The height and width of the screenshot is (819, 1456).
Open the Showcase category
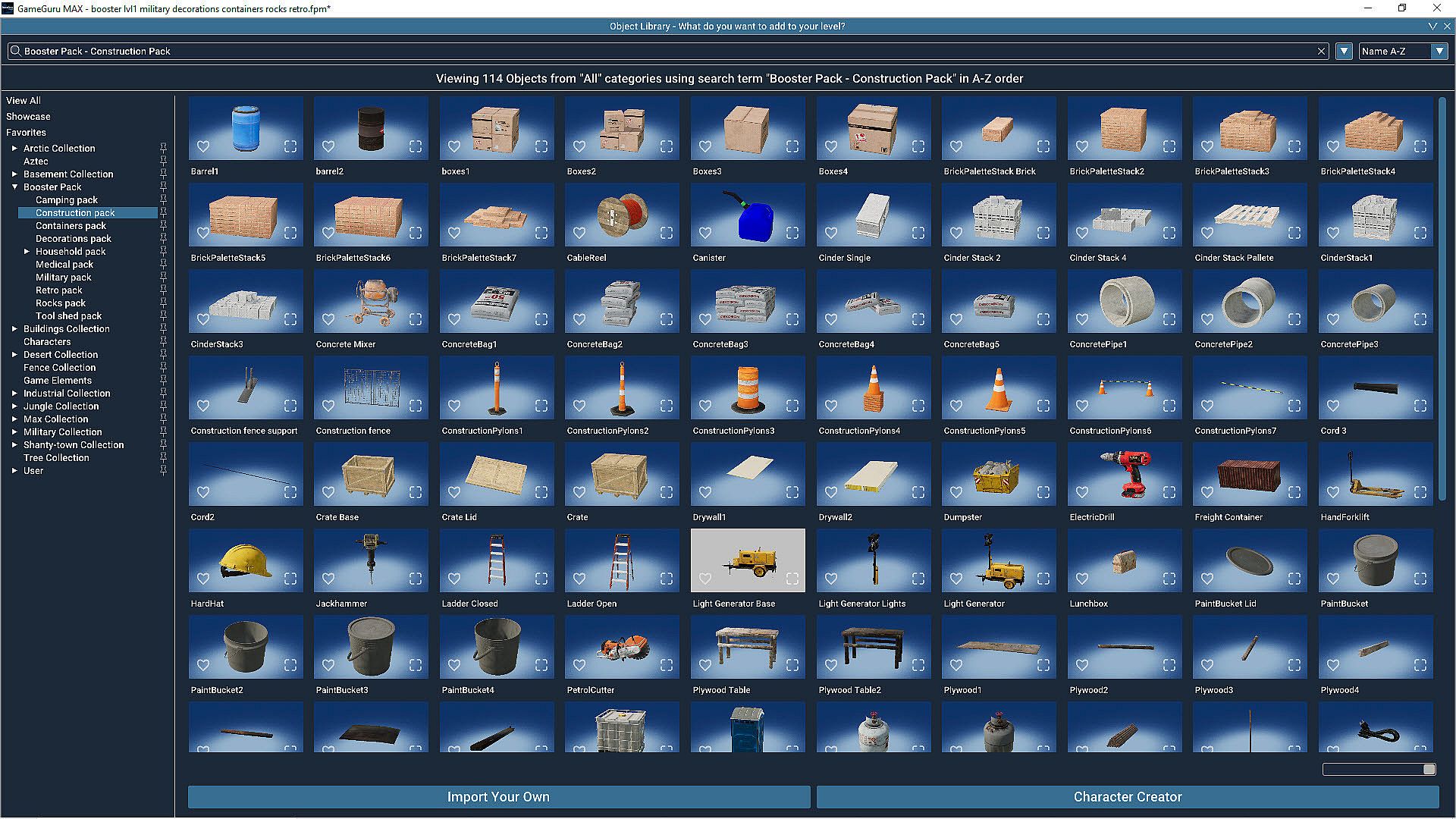coord(28,117)
